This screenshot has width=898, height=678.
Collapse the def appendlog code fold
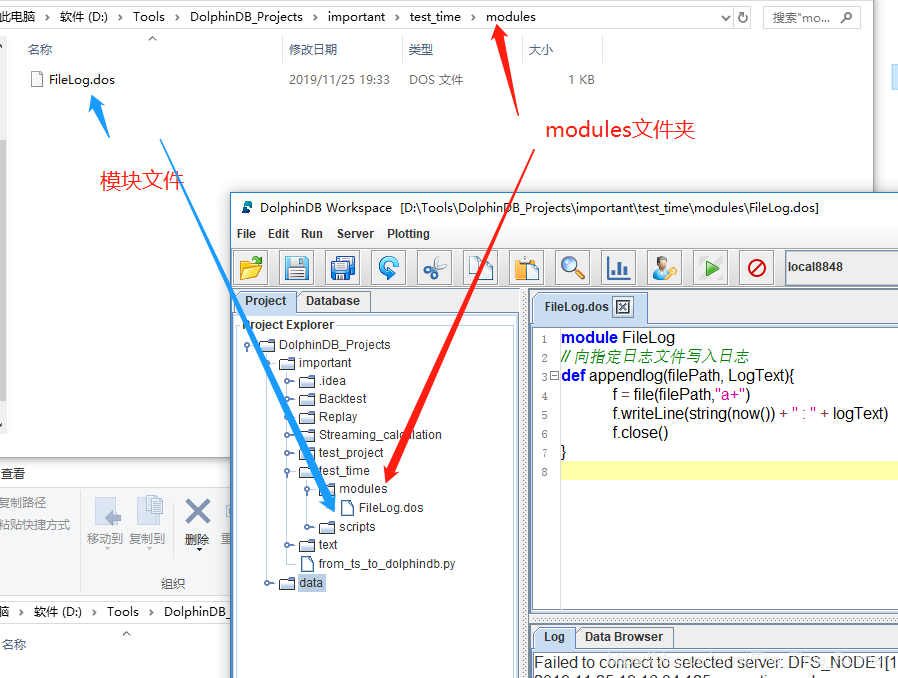554,376
